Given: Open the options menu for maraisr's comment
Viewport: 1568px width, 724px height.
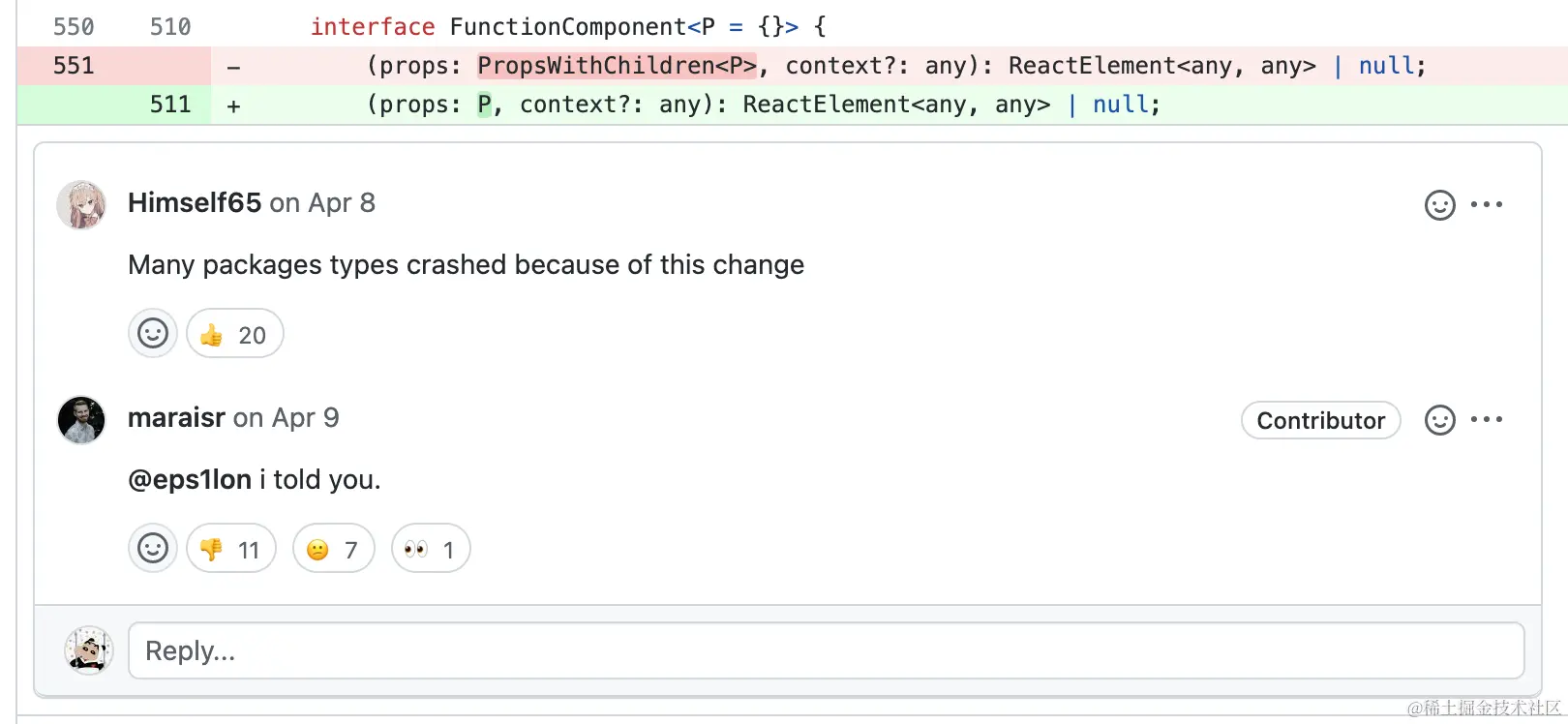Looking at the screenshot, I should [x=1486, y=420].
